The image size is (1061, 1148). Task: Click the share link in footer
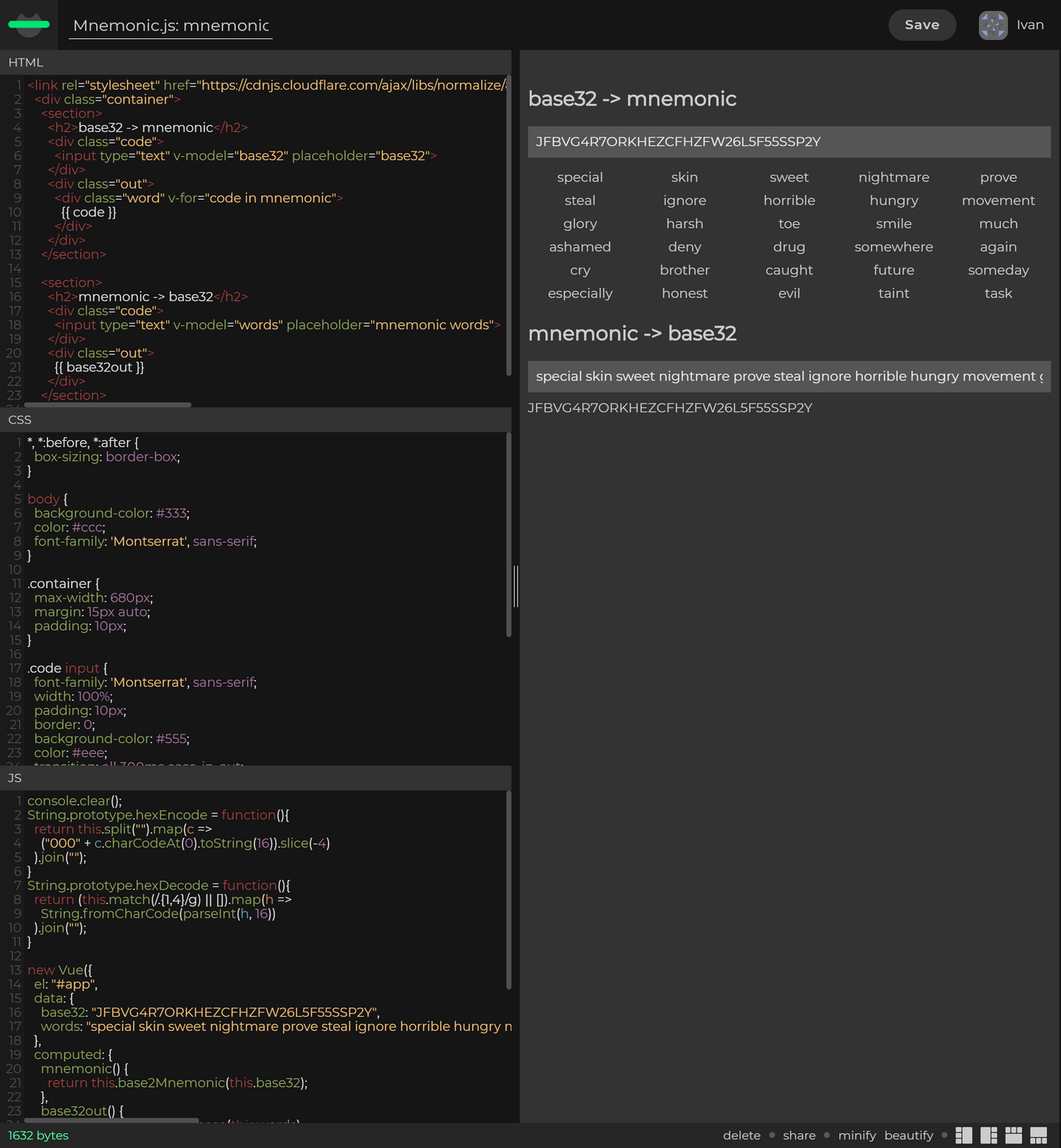coord(799,1136)
